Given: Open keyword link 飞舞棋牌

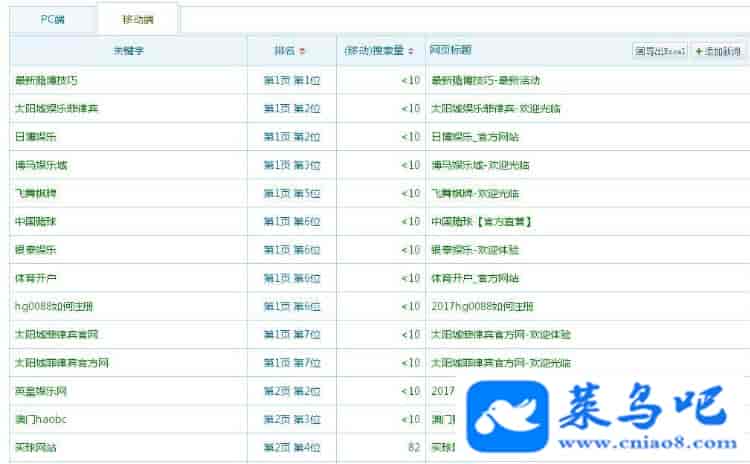Looking at the screenshot, I should pyautogui.click(x=35, y=193).
